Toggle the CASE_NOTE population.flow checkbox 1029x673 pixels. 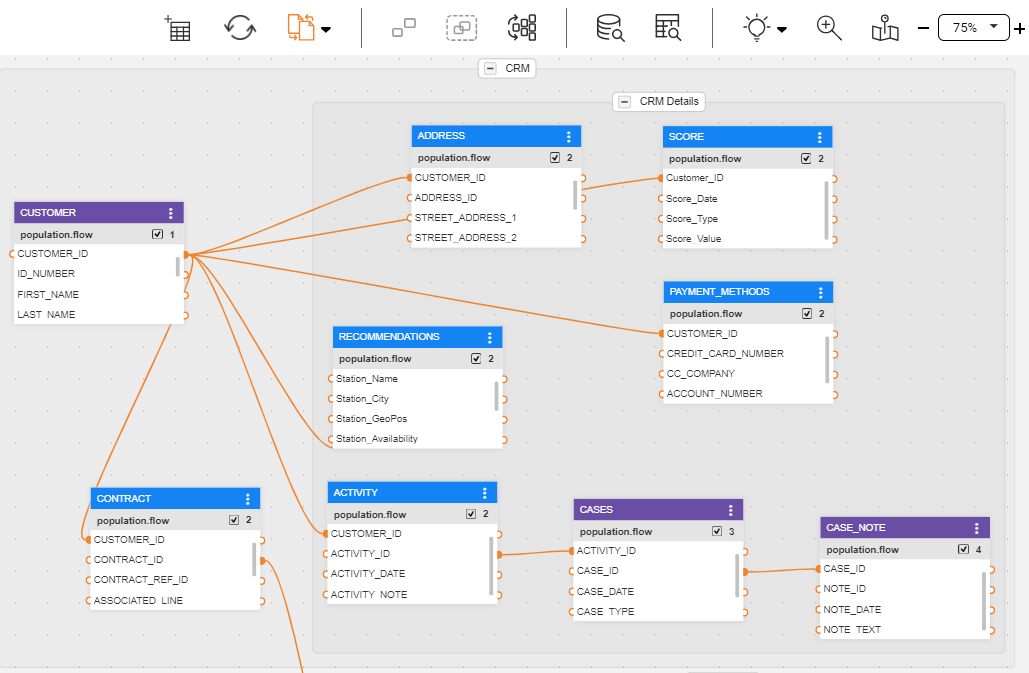pos(963,550)
